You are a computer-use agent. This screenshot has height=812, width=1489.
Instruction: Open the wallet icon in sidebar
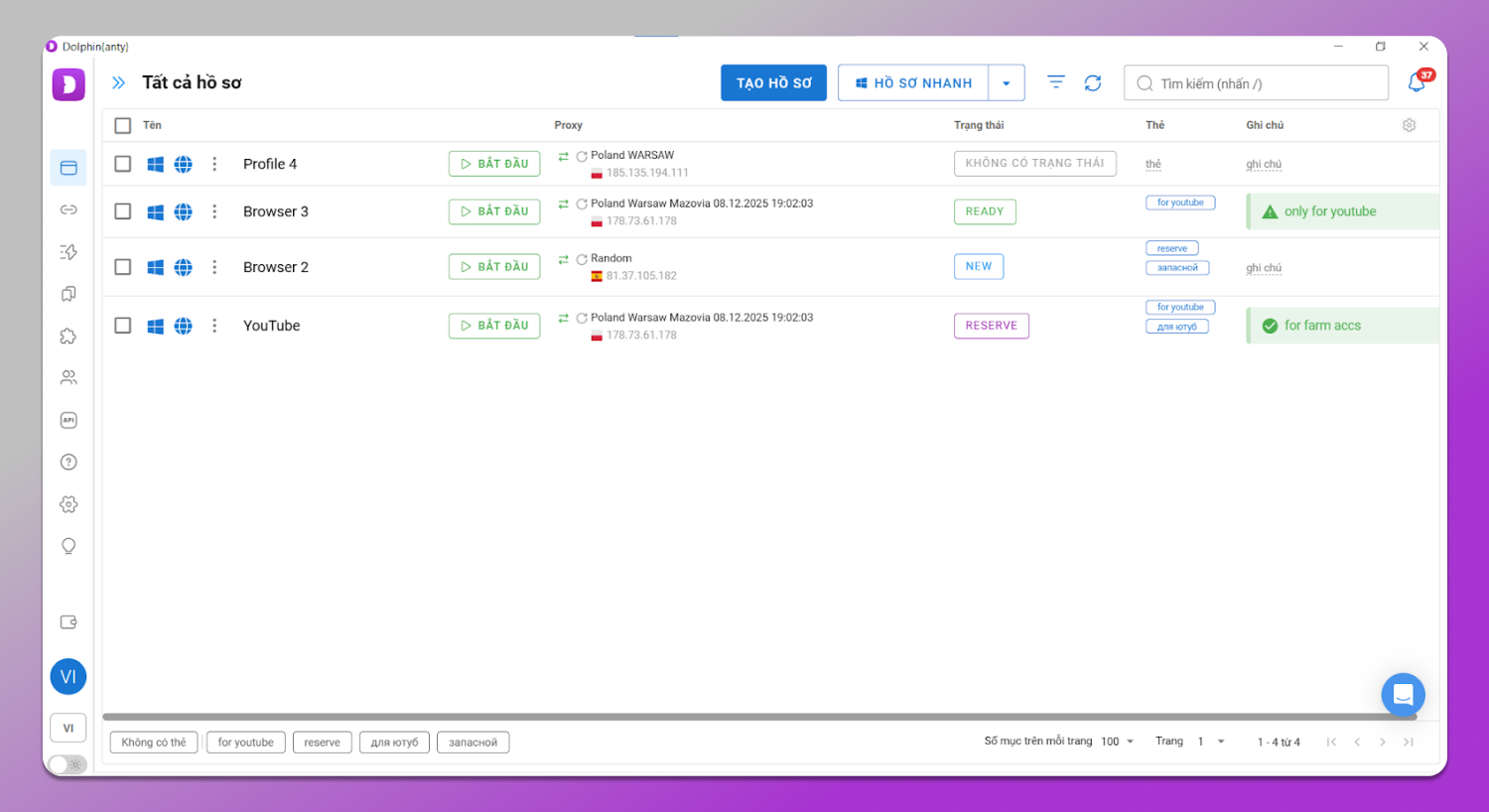click(x=68, y=622)
